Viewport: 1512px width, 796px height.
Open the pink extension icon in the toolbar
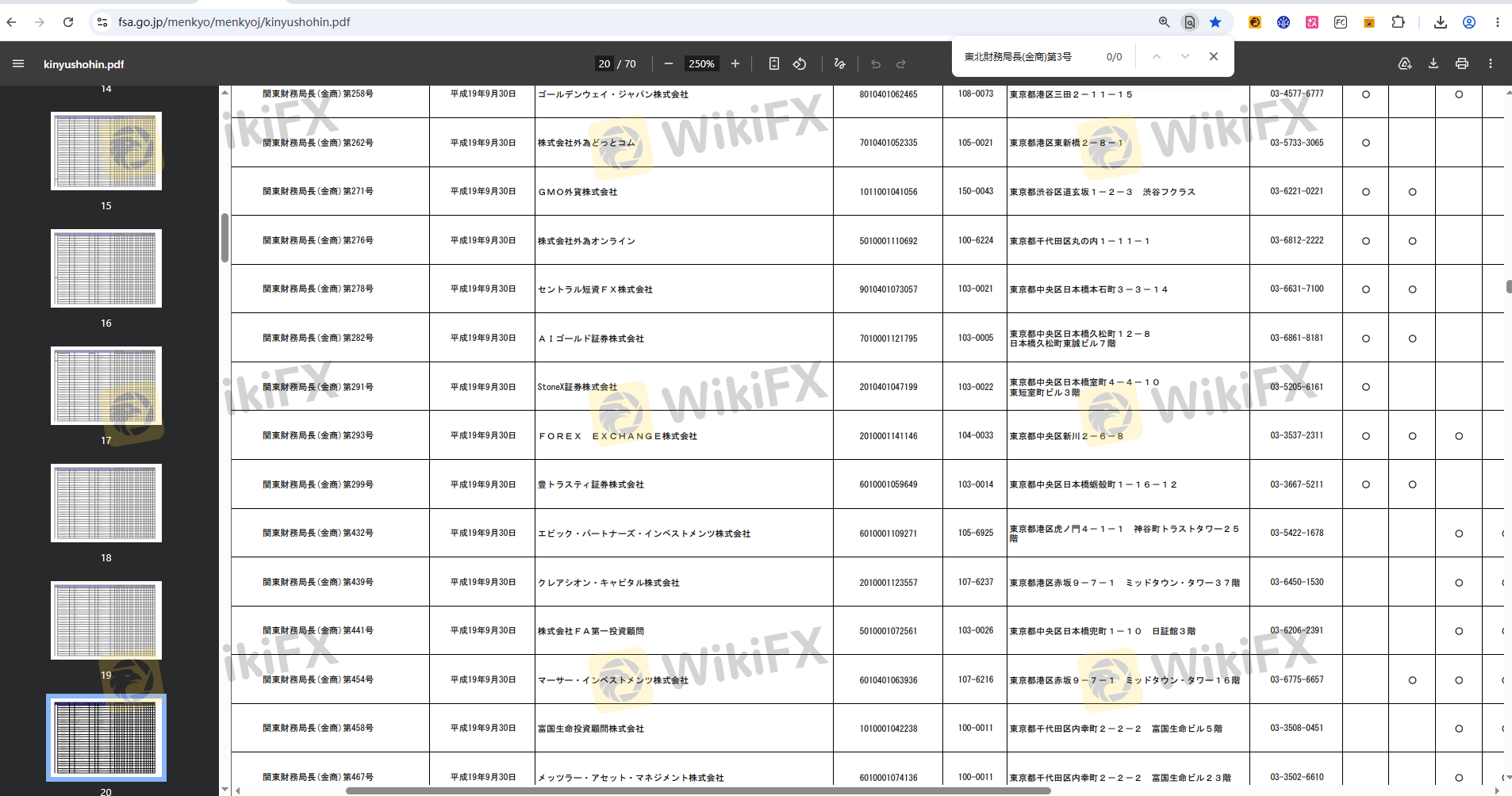(1312, 22)
